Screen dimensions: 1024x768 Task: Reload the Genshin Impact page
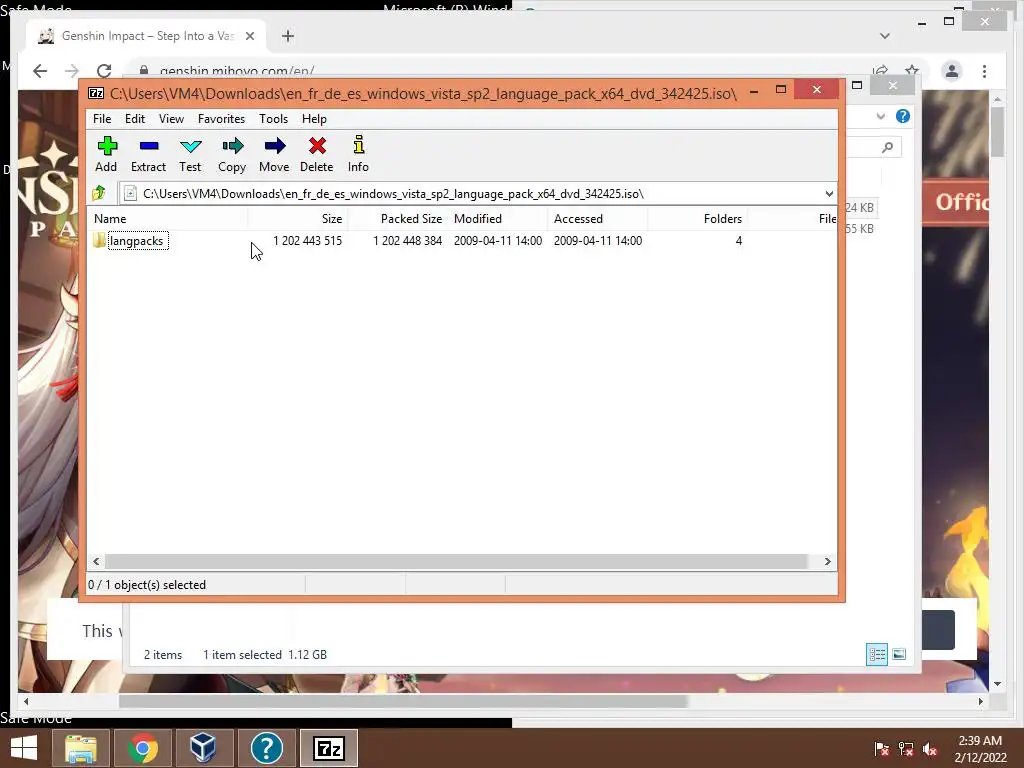coord(104,71)
